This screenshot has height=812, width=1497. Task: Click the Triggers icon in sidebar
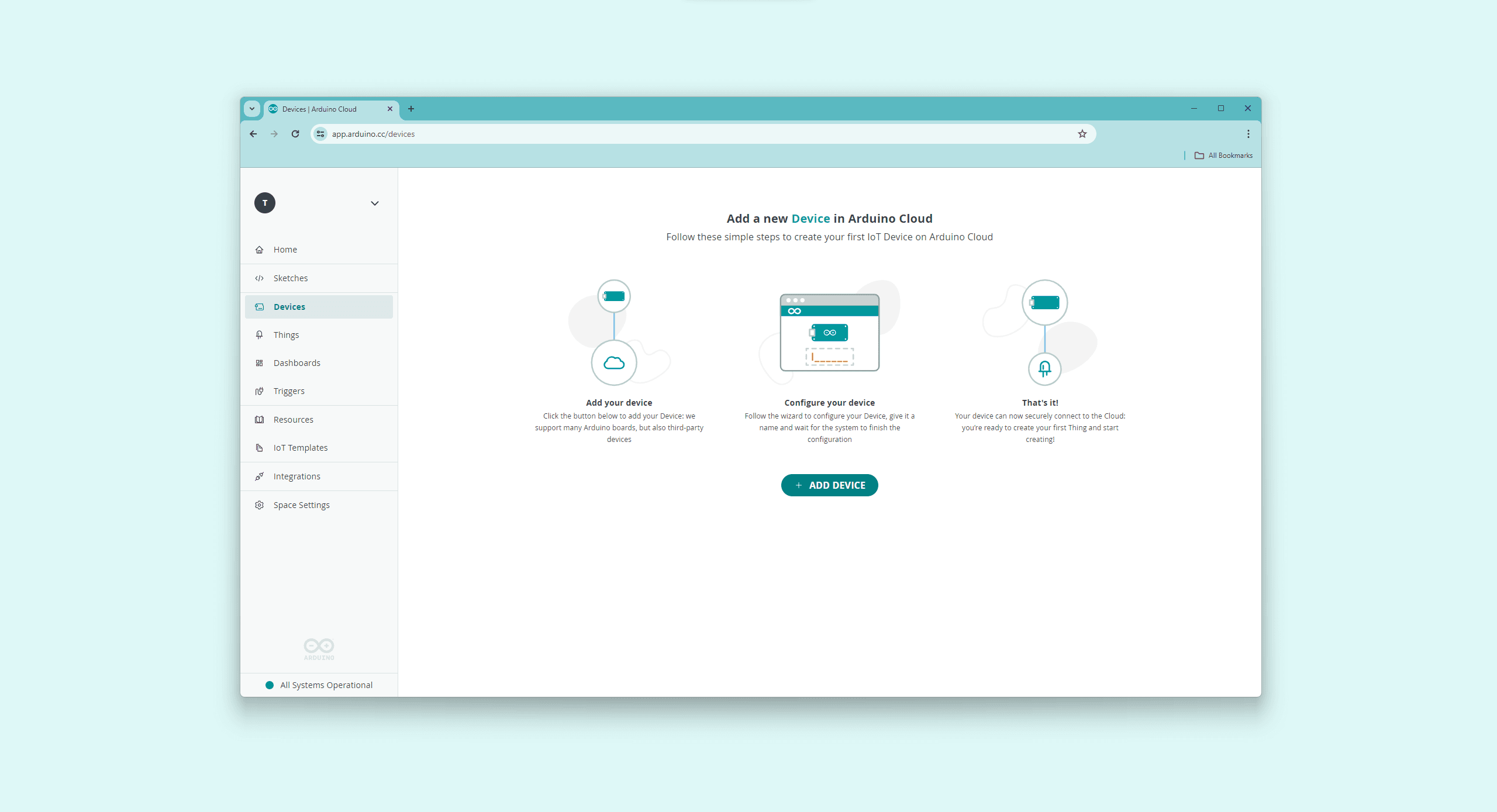[x=259, y=391]
